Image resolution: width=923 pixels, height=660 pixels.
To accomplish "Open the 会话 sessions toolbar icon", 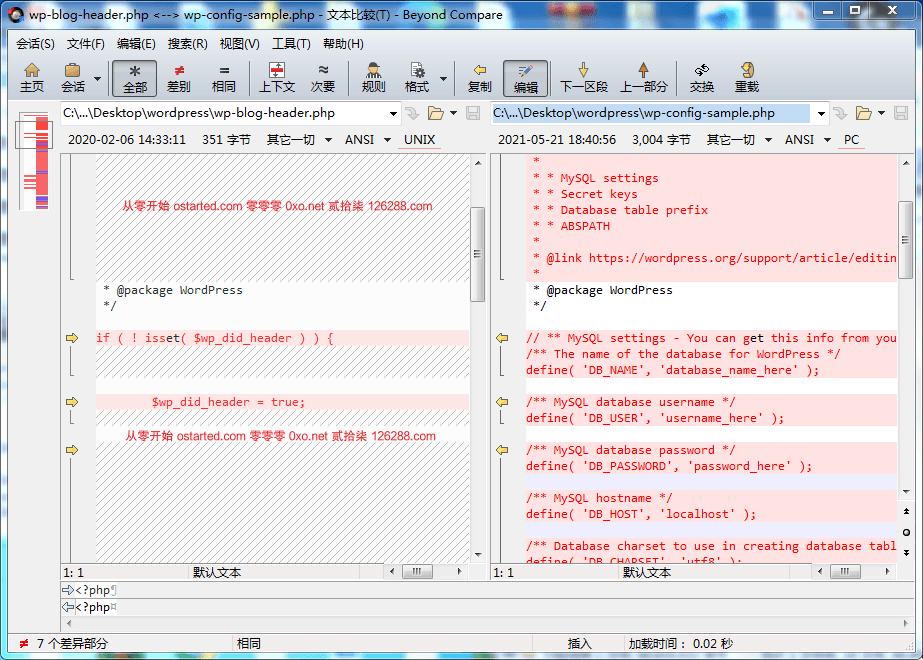I will [x=72, y=78].
